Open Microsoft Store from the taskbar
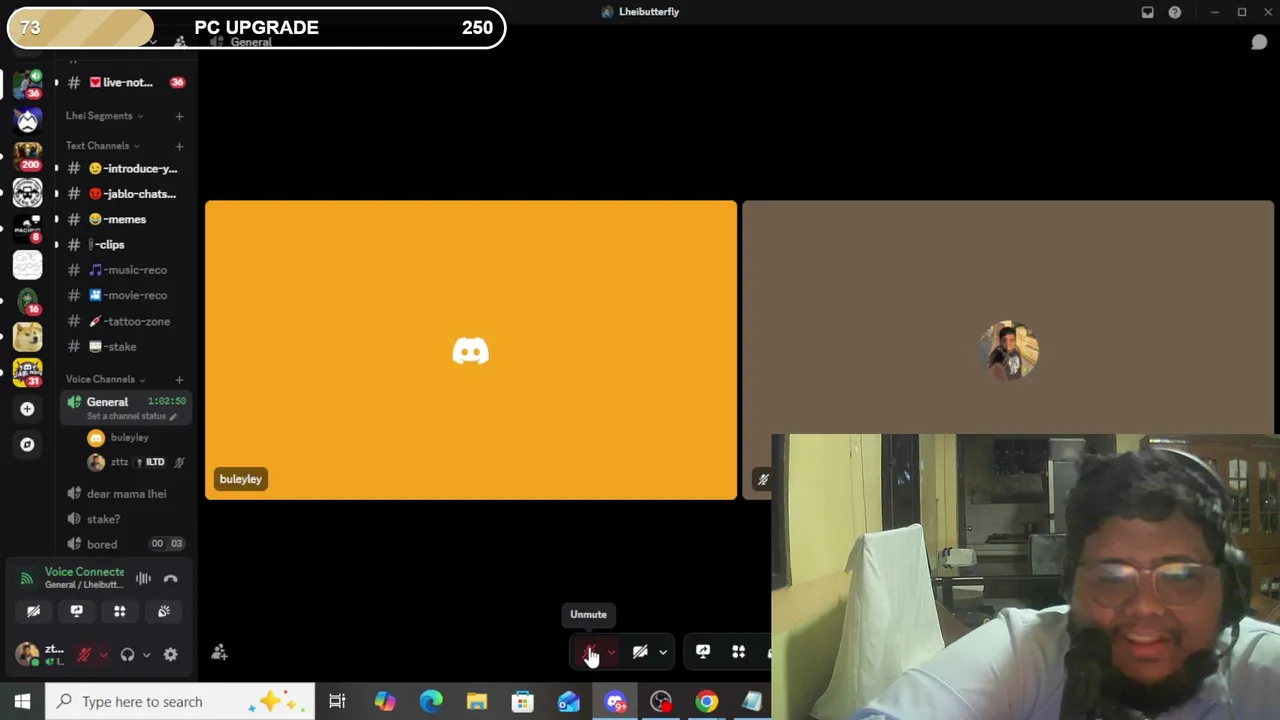1280x720 pixels. point(523,702)
